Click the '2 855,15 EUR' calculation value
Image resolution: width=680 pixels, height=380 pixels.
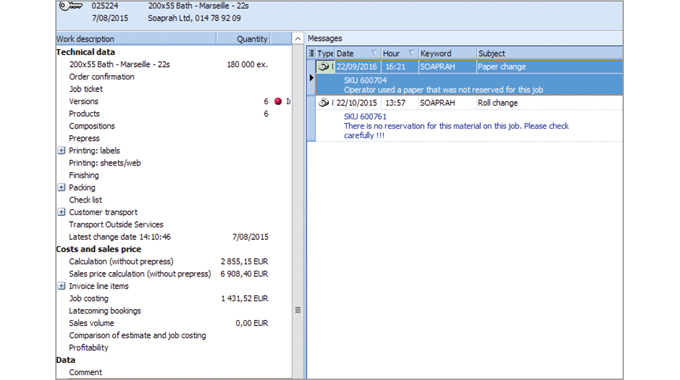244,262
